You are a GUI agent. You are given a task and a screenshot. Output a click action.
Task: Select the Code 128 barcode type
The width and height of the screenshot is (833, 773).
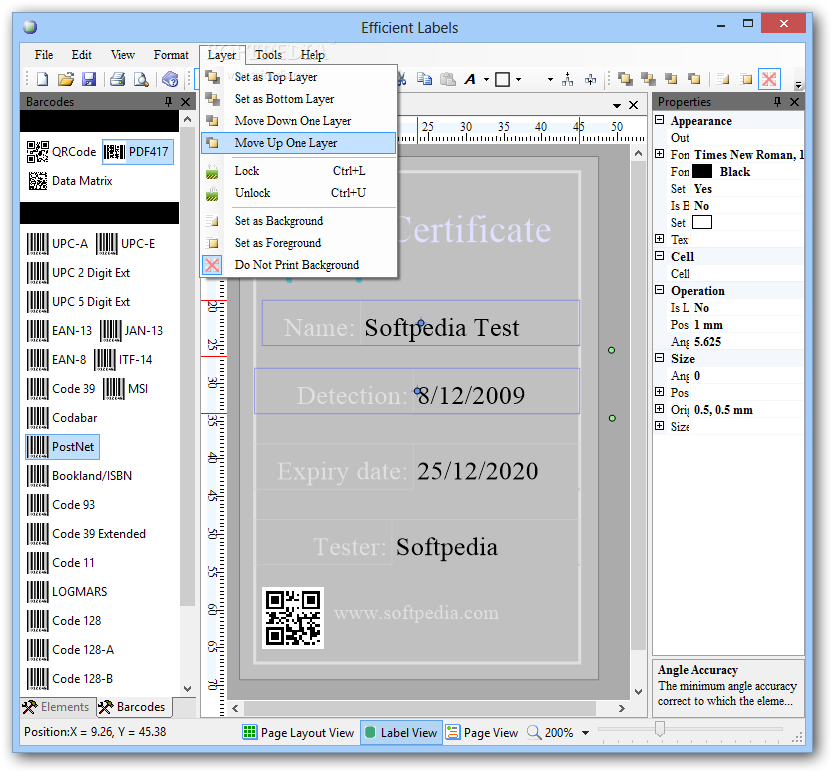pyautogui.click(x=64, y=621)
